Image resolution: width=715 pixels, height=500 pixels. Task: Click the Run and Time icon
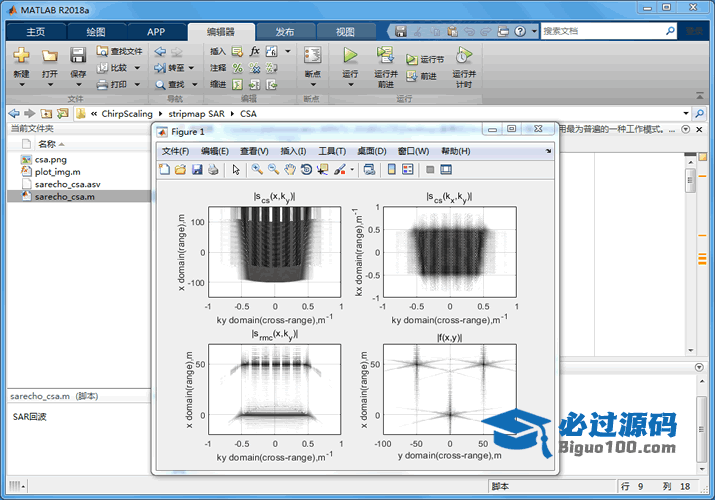[x=463, y=56]
